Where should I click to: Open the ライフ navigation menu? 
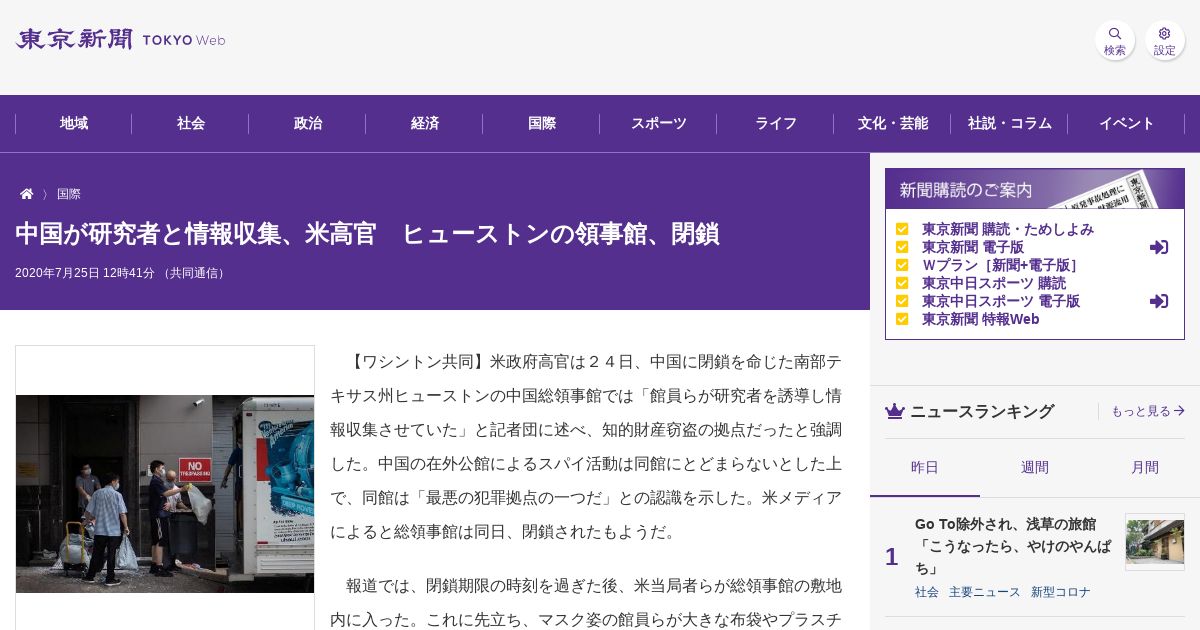776,123
